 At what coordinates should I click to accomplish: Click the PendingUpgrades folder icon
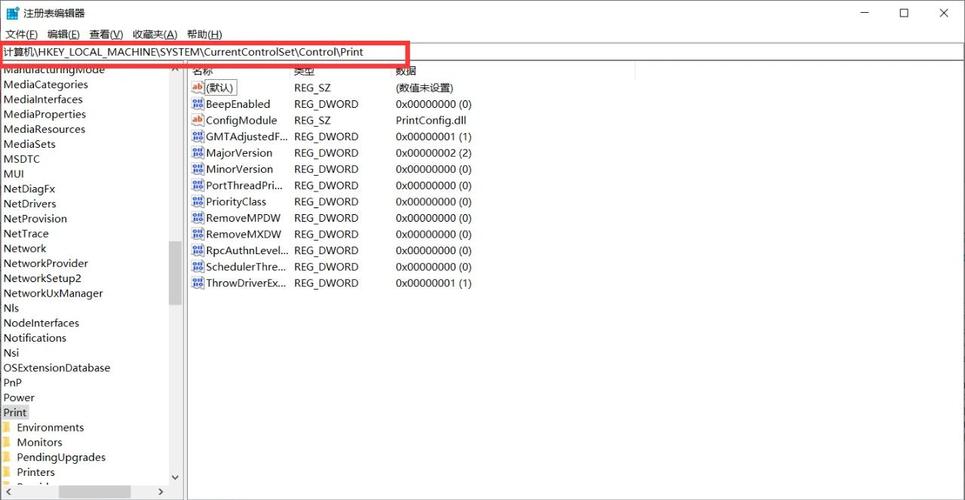click(7, 457)
